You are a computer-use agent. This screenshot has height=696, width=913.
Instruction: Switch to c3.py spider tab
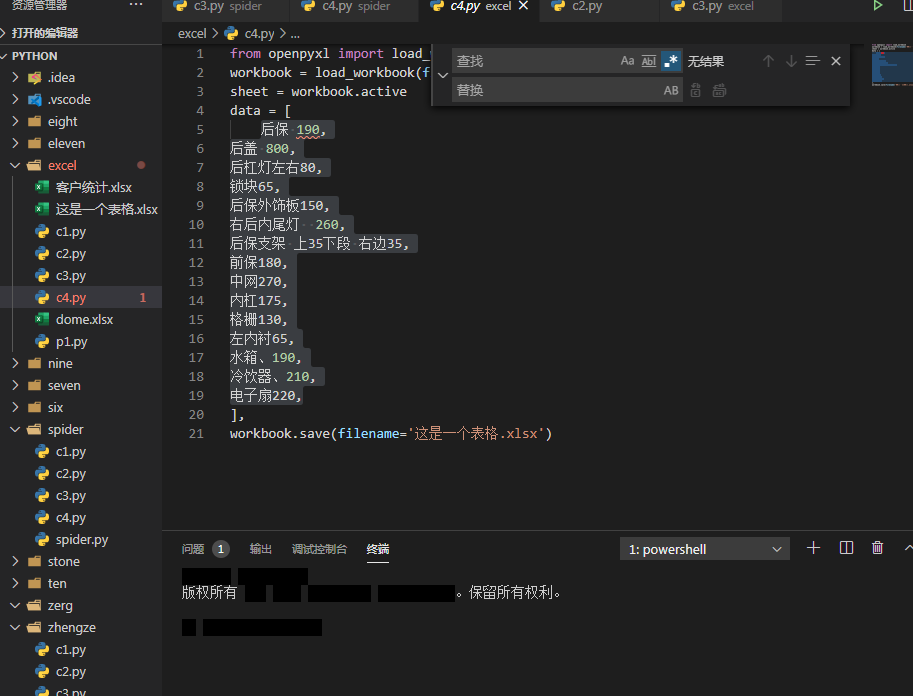click(x=225, y=6)
